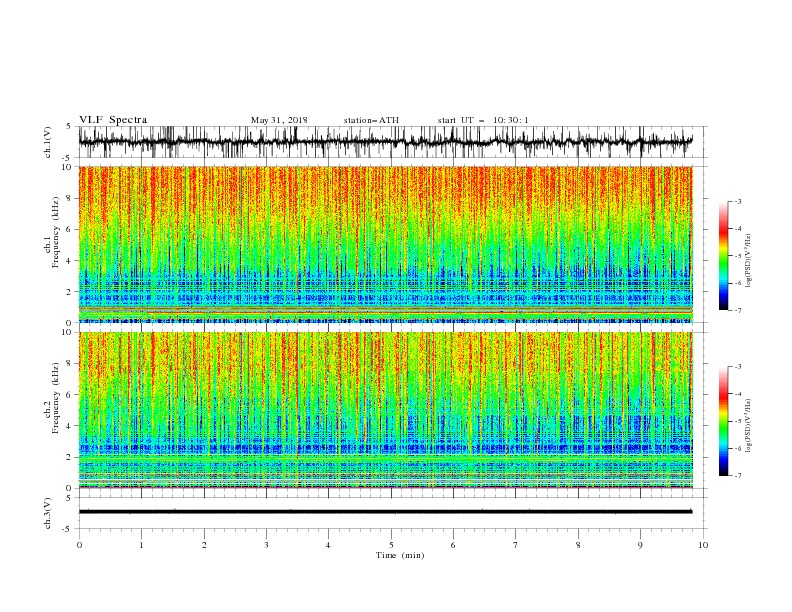
Task: Select the "Time (min)" axis label
Action: click(x=400, y=555)
